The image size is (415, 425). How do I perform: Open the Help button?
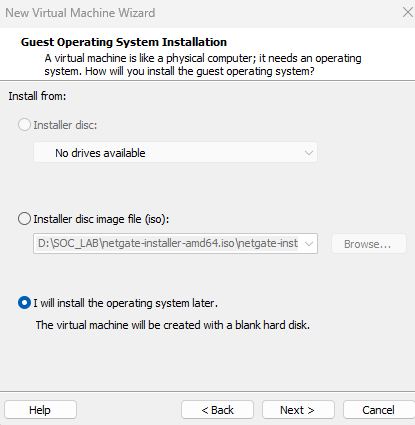40,410
